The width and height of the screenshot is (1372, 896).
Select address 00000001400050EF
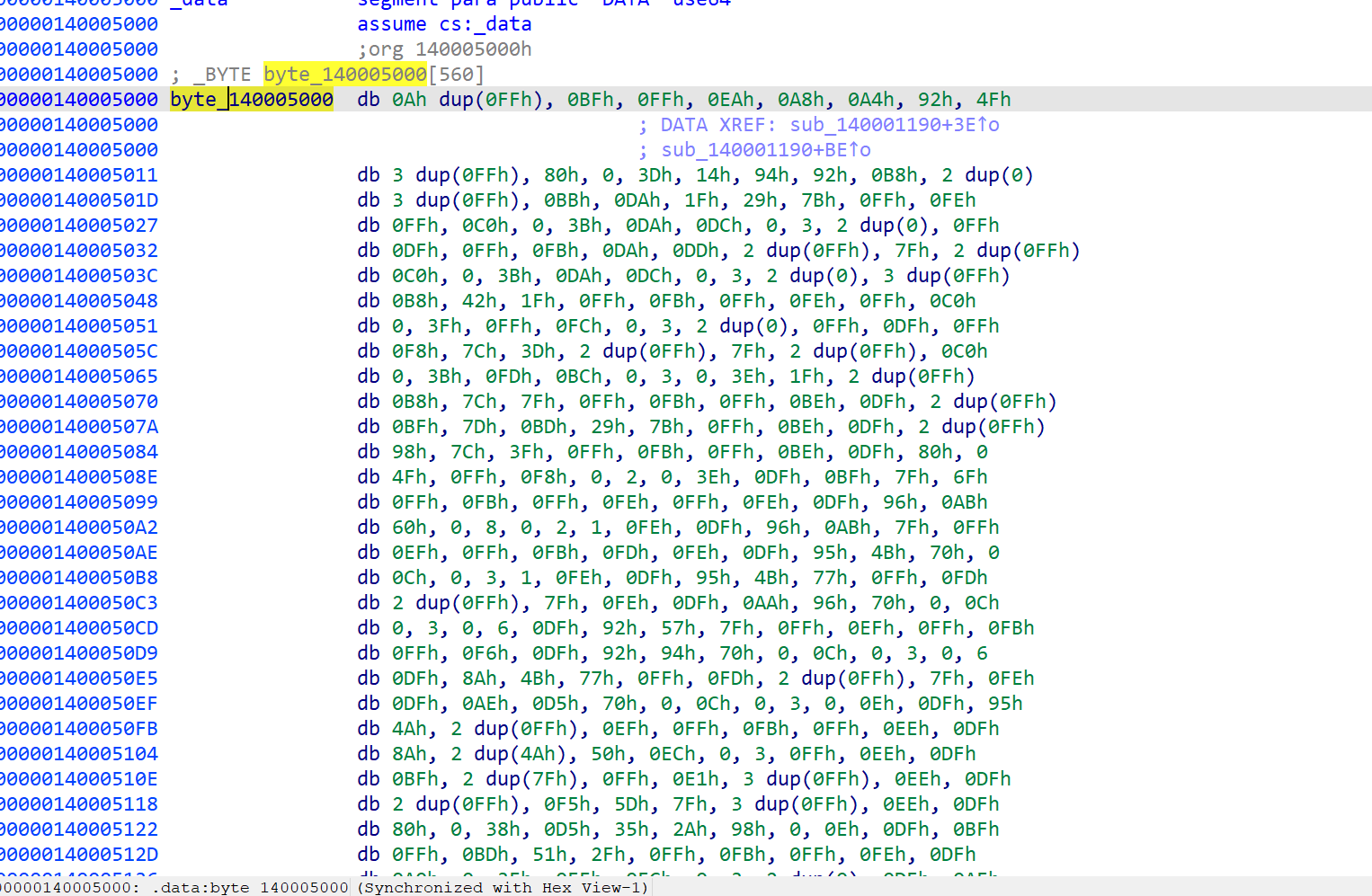(x=79, y=704)
